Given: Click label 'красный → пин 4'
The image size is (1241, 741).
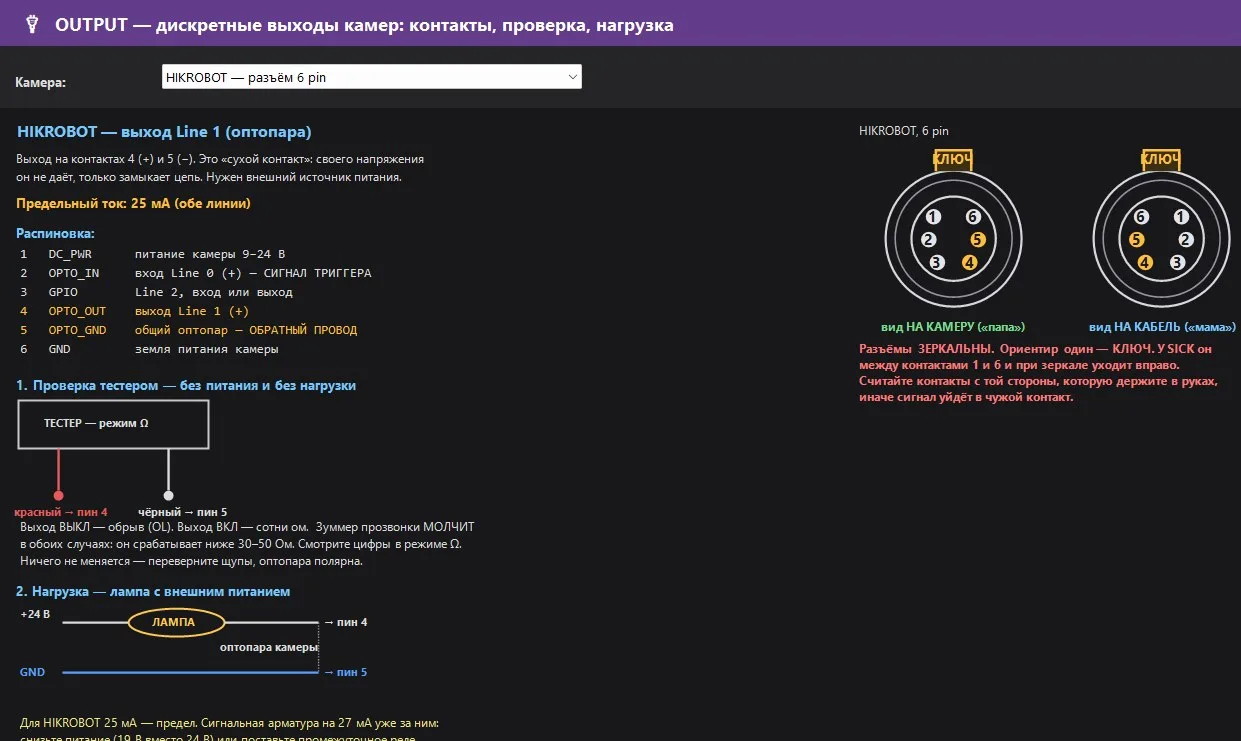Looking at the screenshot, I should pos(61,512).
